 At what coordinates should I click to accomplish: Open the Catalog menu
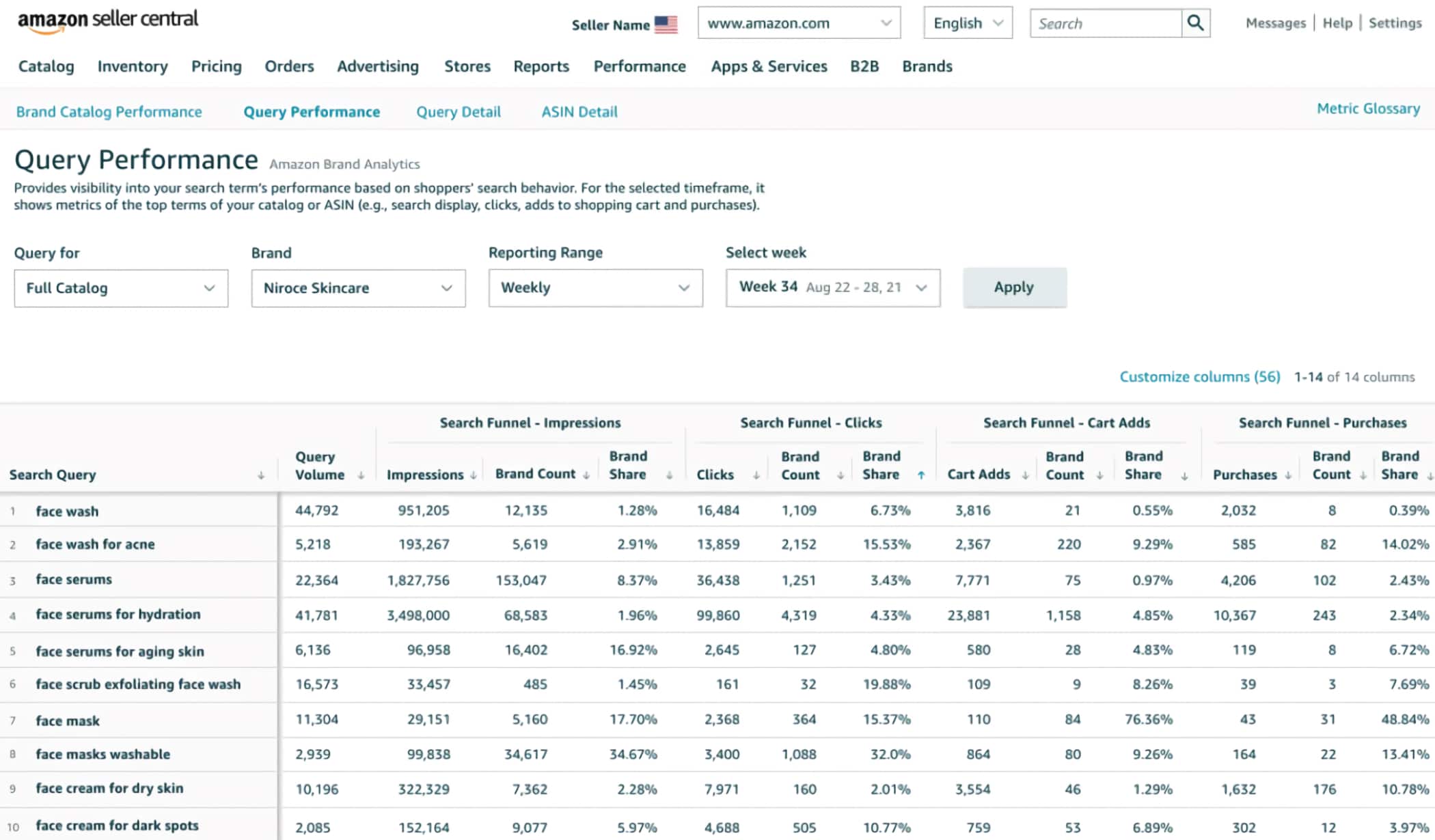tap(46, 66)
